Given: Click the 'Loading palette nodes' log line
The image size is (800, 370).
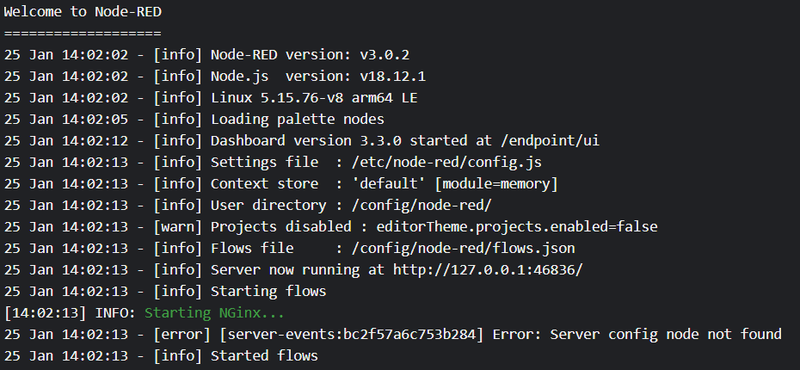Looking at the screenshot, I should (x=194, y=119).
